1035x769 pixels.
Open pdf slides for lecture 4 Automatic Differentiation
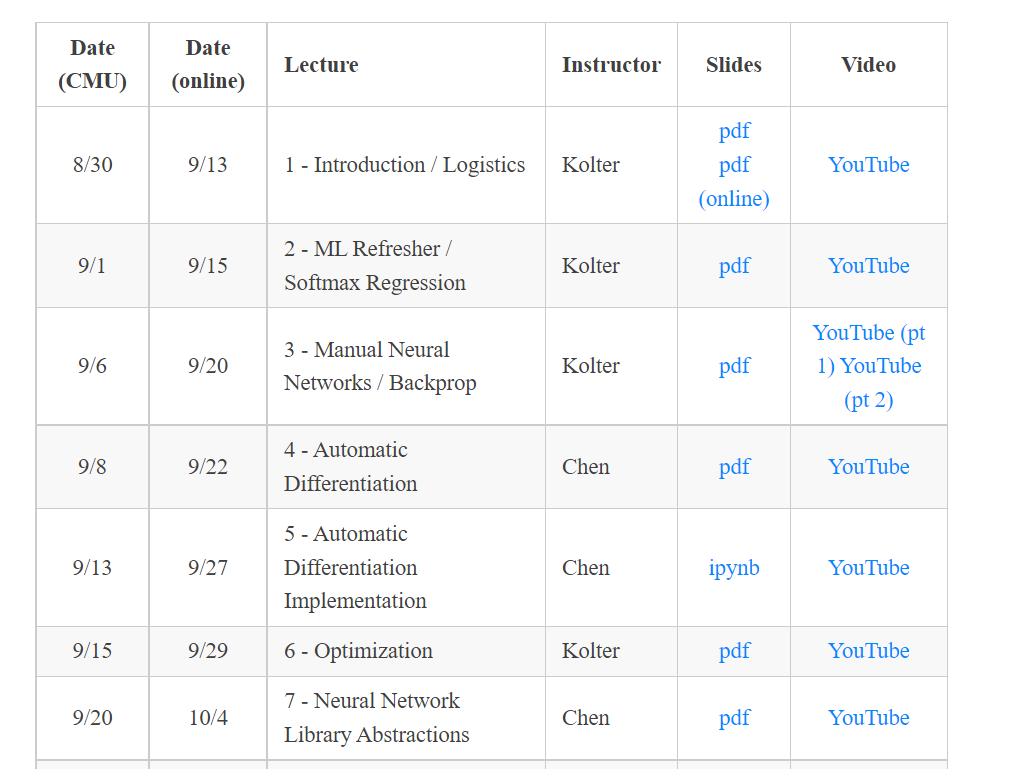click(734, 467)
